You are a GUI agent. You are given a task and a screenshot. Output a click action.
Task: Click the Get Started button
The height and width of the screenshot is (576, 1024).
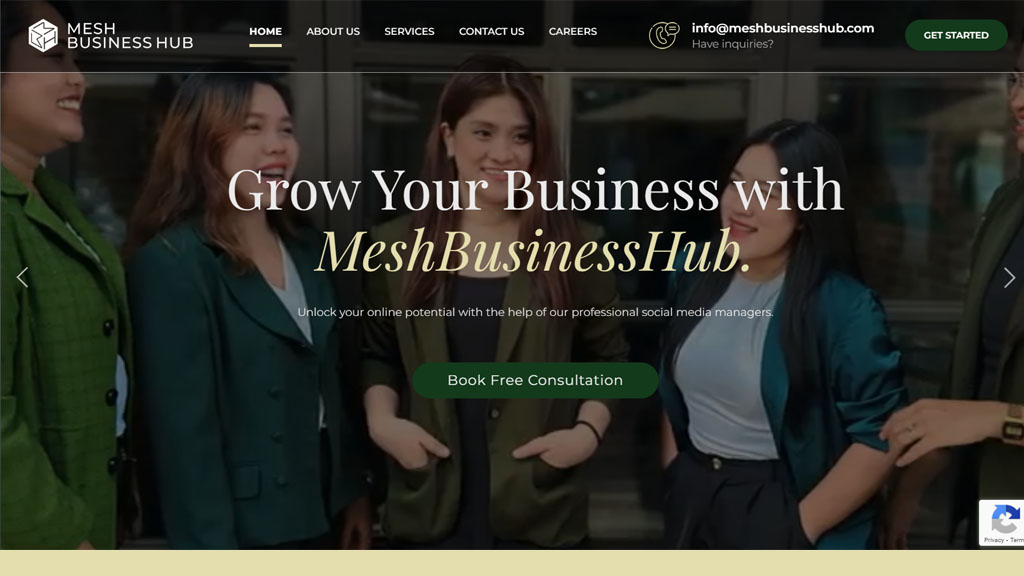point(956,35)
